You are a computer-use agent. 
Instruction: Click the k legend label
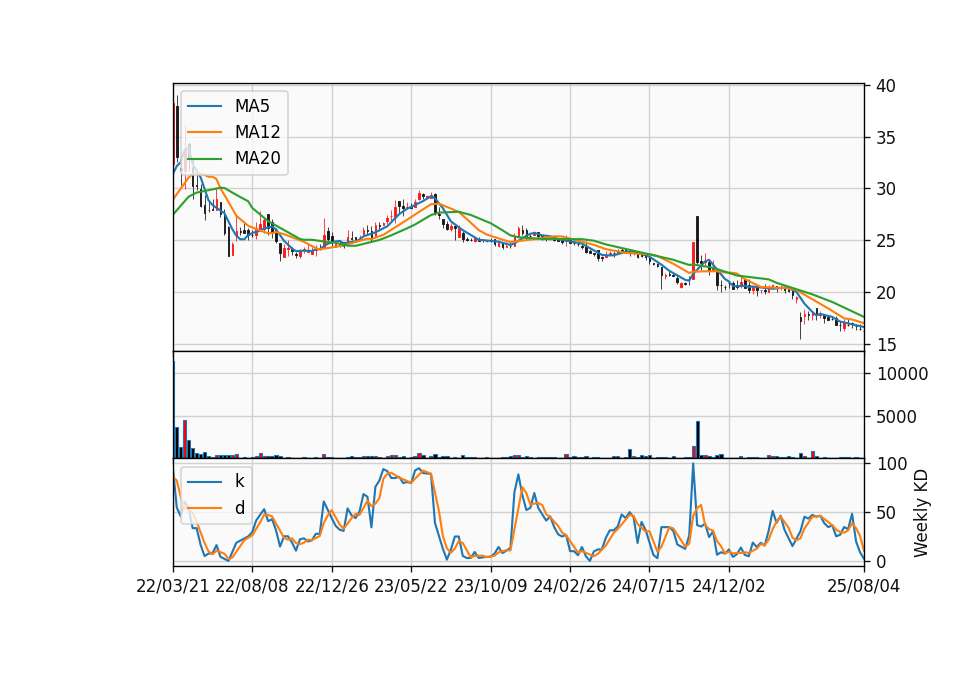coord(239,481)
